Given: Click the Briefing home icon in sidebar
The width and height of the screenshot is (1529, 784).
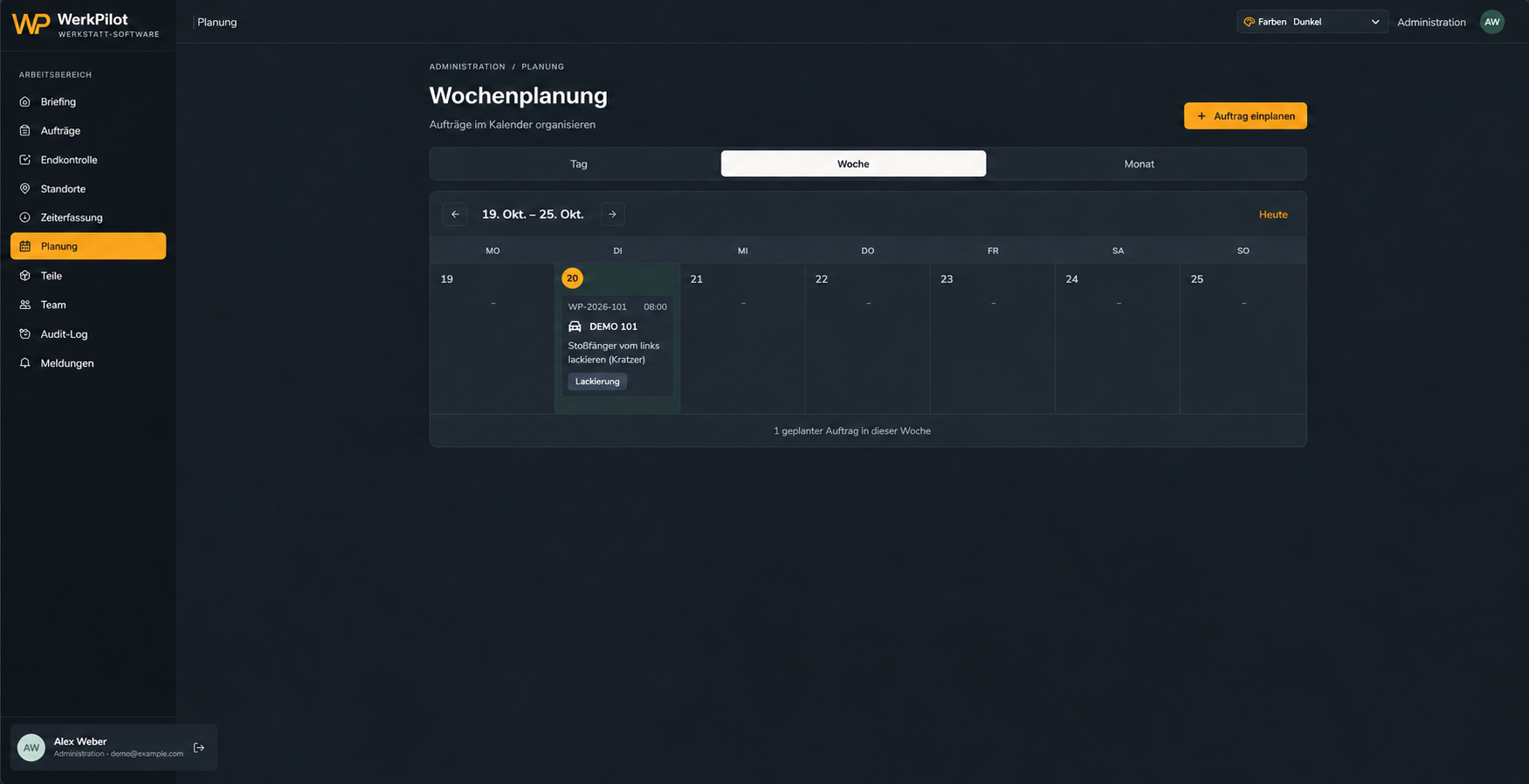Looking at the screenshot, I should pos(25,102).
